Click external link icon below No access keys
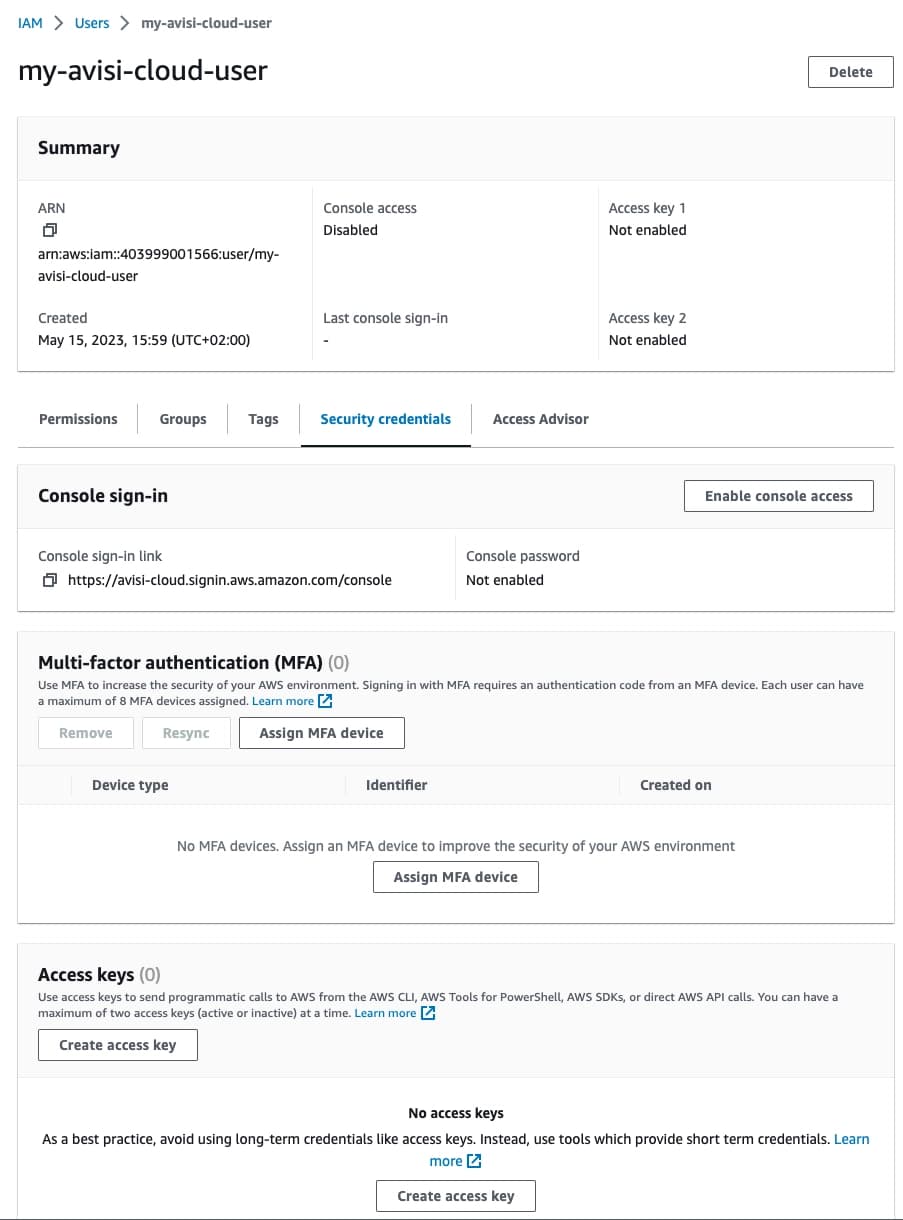 (x=474, y=1161)
